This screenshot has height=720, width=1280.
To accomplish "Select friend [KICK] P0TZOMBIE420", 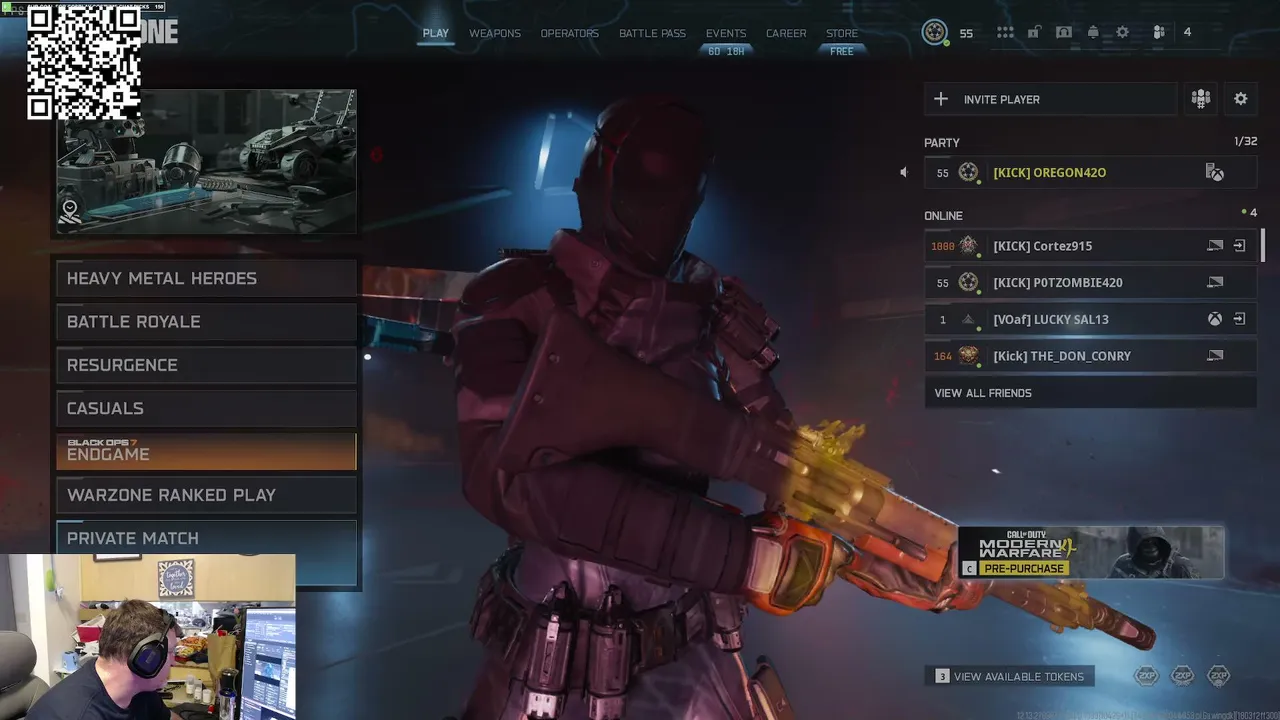I will [1090, 283].
